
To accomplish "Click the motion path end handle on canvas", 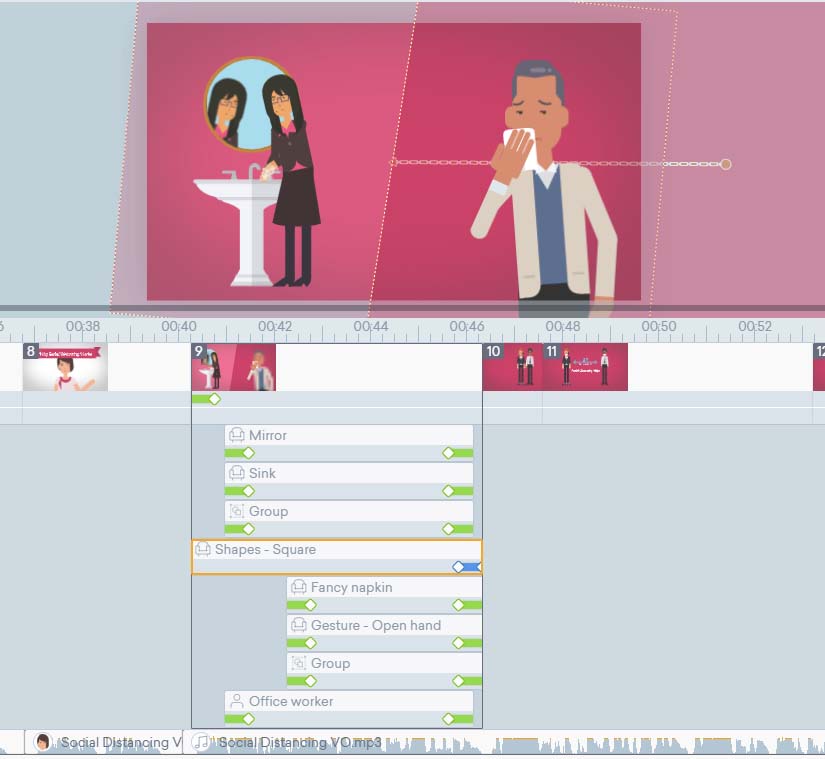I will [726, 164].
